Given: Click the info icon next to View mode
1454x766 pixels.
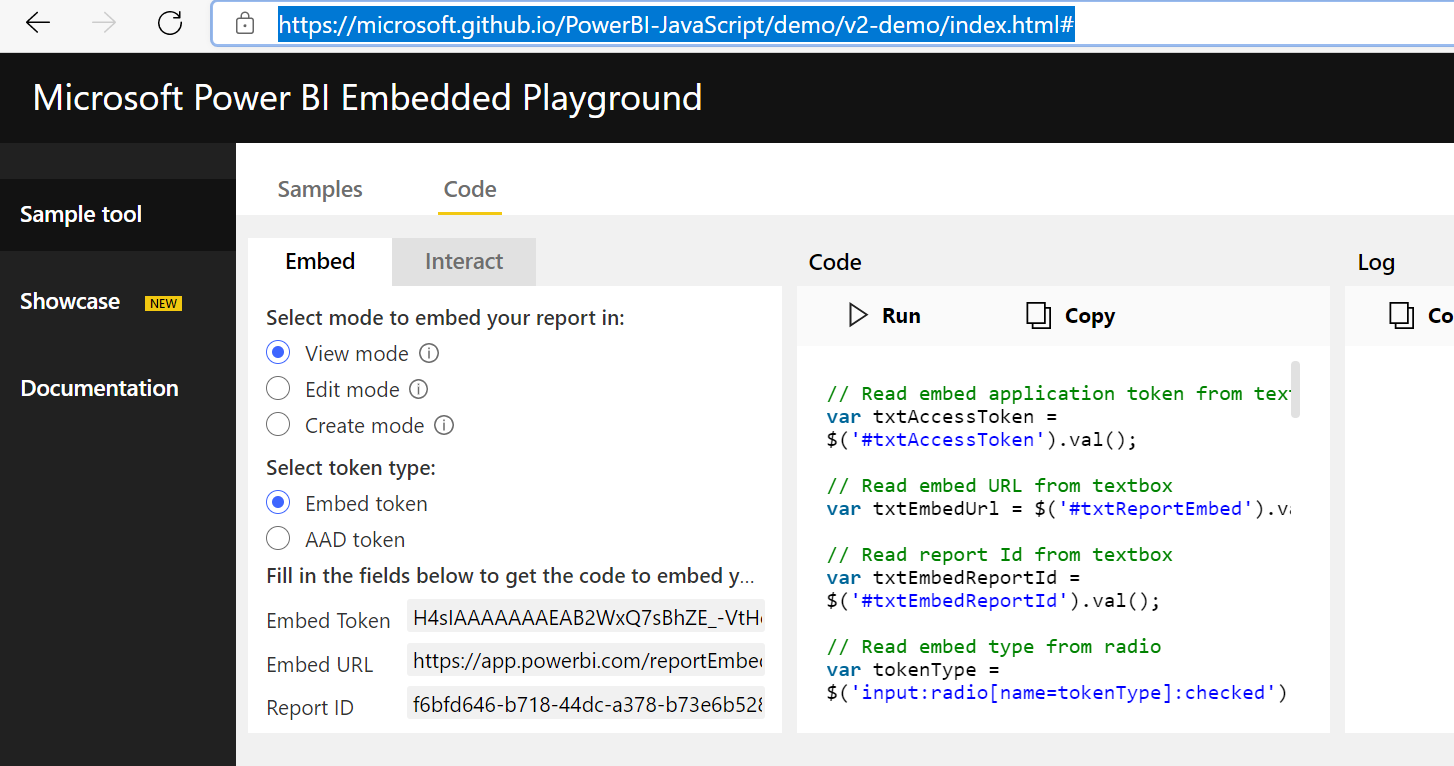Looking at the screenshot, I should click(x=429, y=353).
